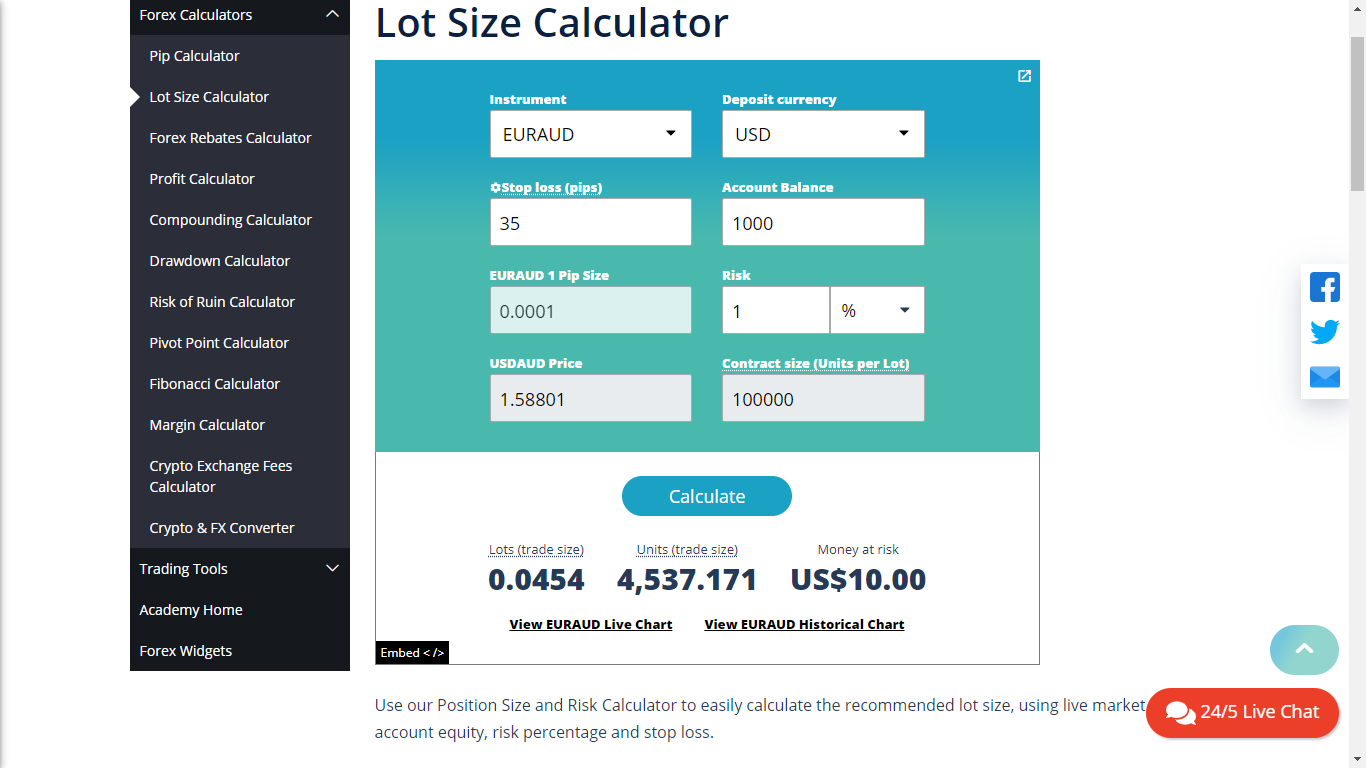Open calculator in new window icon
The height and width of the screenshot is (768, 1366).
[x=1024, y=76]
